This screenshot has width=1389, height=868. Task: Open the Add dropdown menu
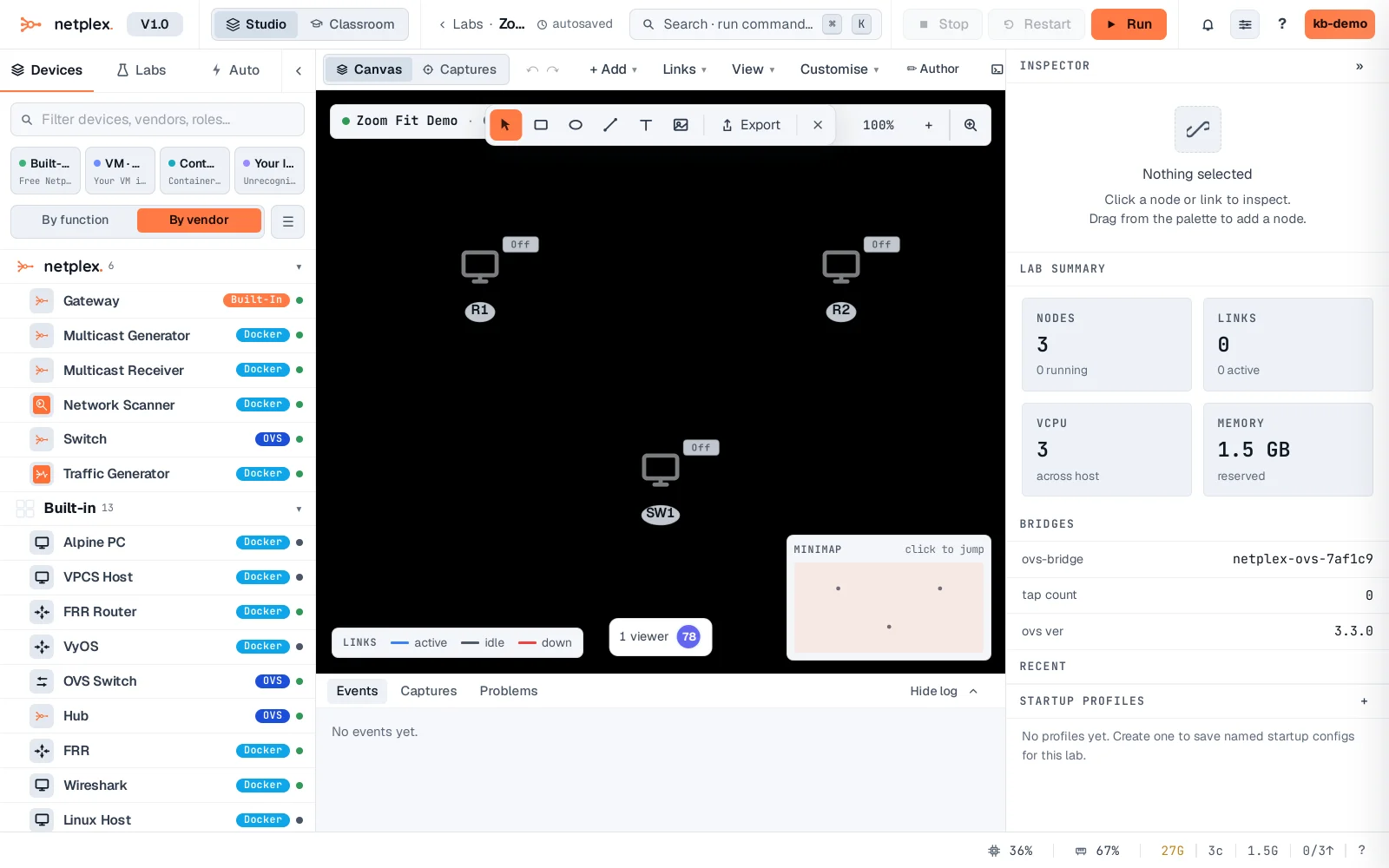[613, 69]
